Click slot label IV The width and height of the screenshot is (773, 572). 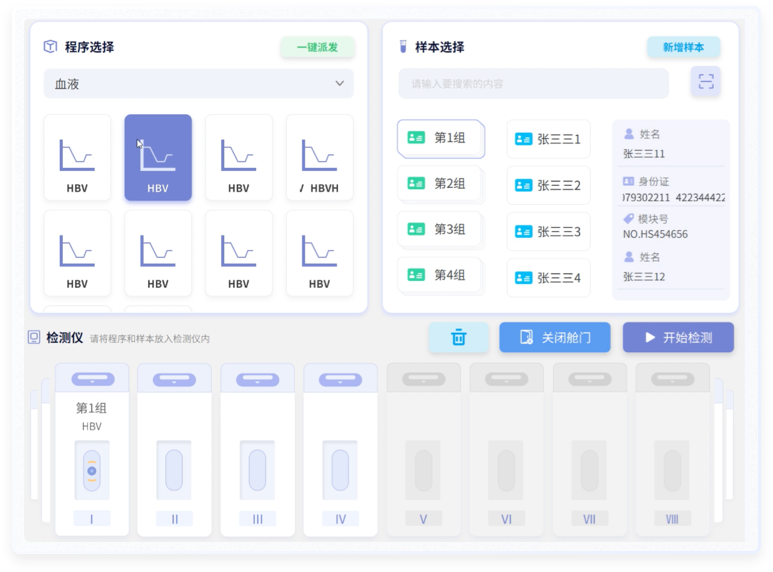tap(340, 519)
